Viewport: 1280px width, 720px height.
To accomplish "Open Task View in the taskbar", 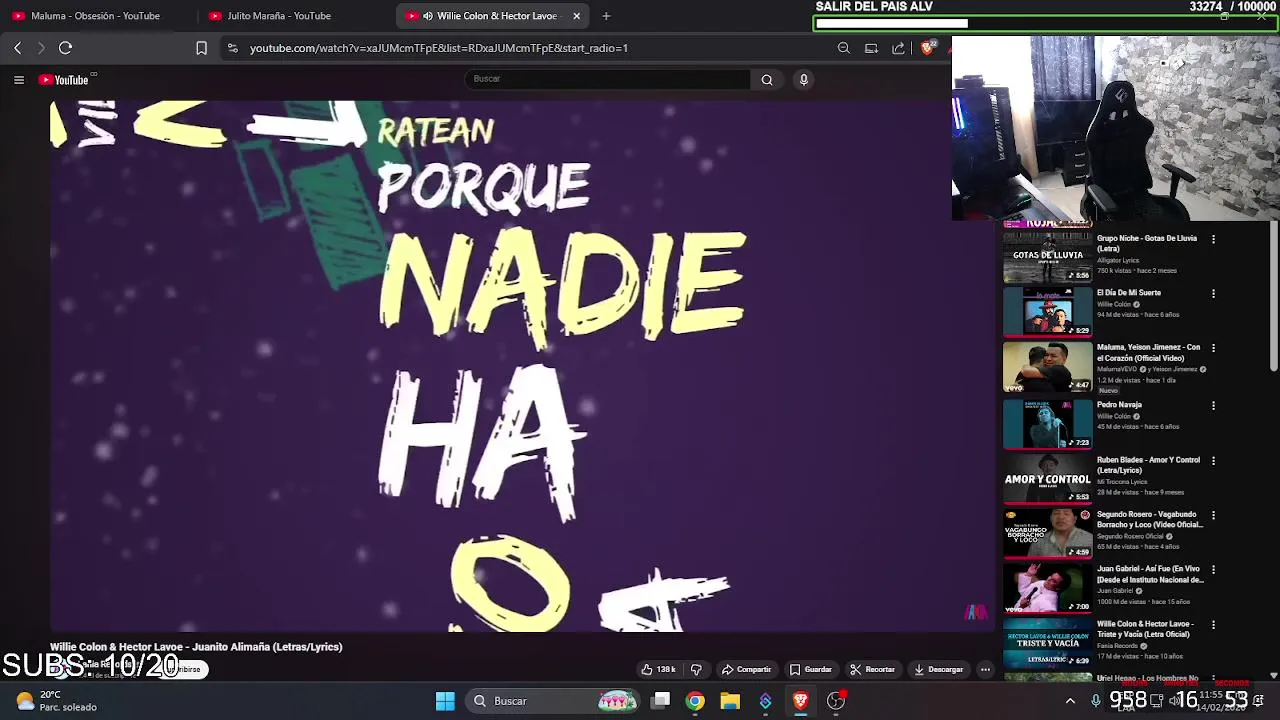I will [x=661, y=701].
